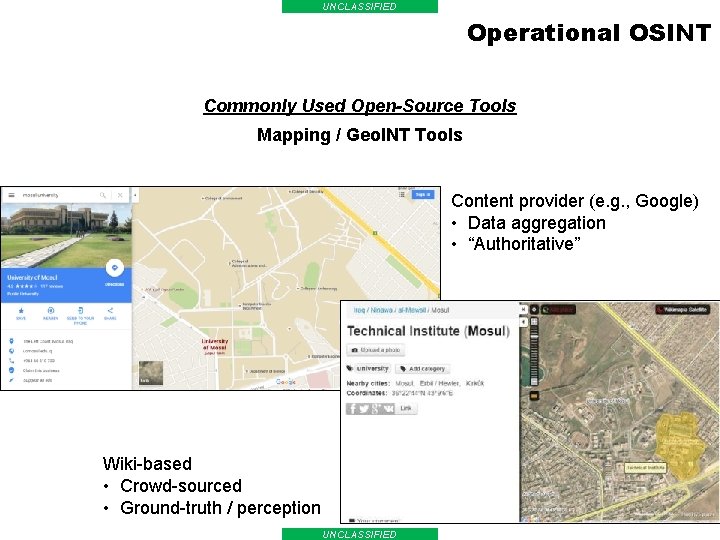Click the Google Maps search magnifier icon
Viewport: 720px width, 540px height.
click(103, 195)
